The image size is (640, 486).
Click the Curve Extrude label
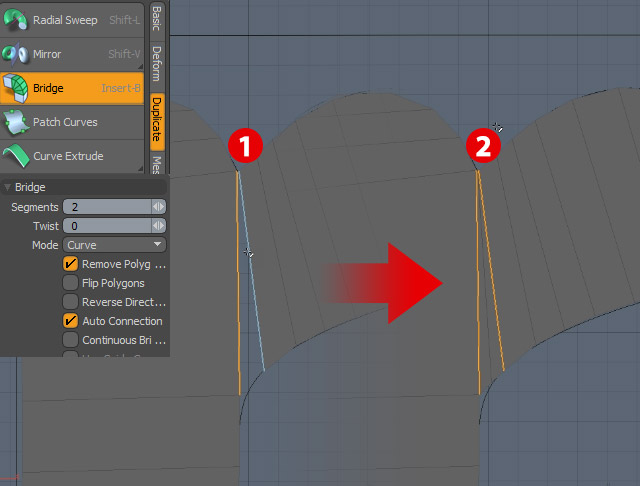[x=68, y=156]
